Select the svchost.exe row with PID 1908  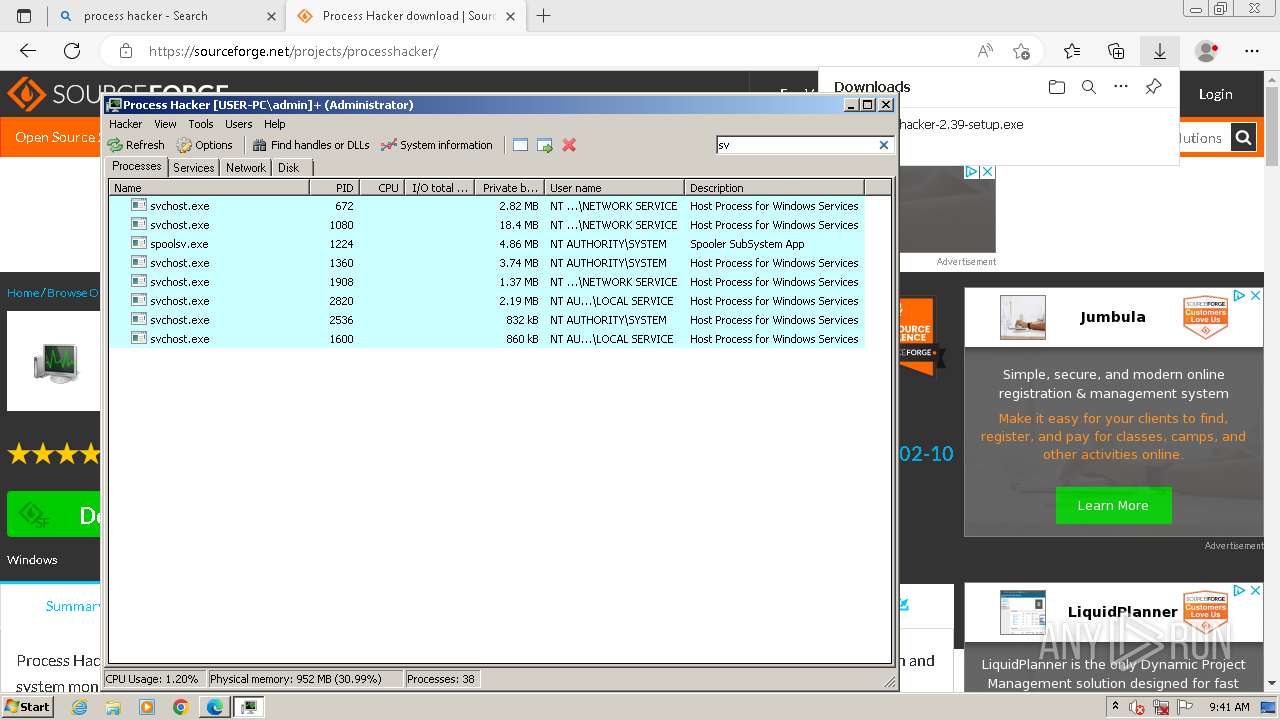click(x=486, y=282)
